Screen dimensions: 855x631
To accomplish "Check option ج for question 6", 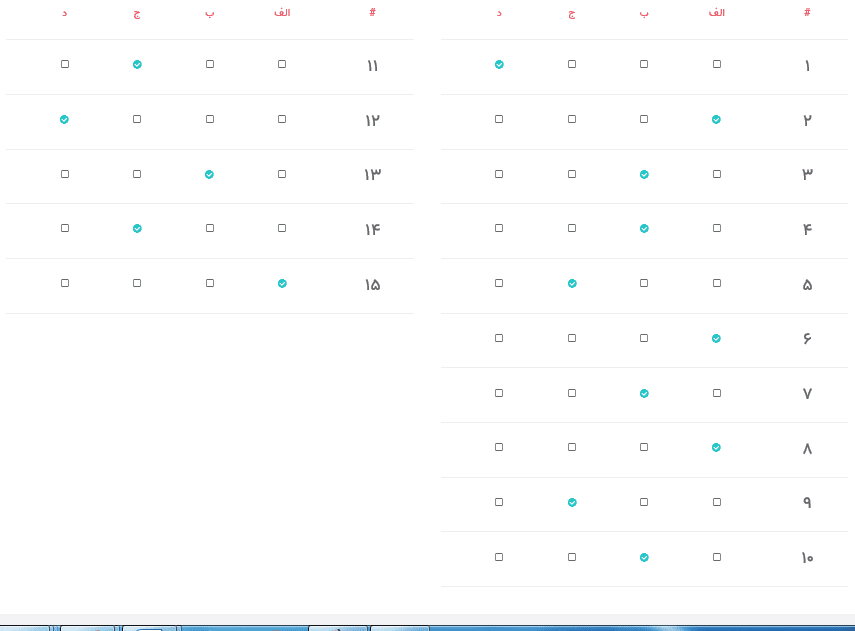I will (x=571, y=338).
